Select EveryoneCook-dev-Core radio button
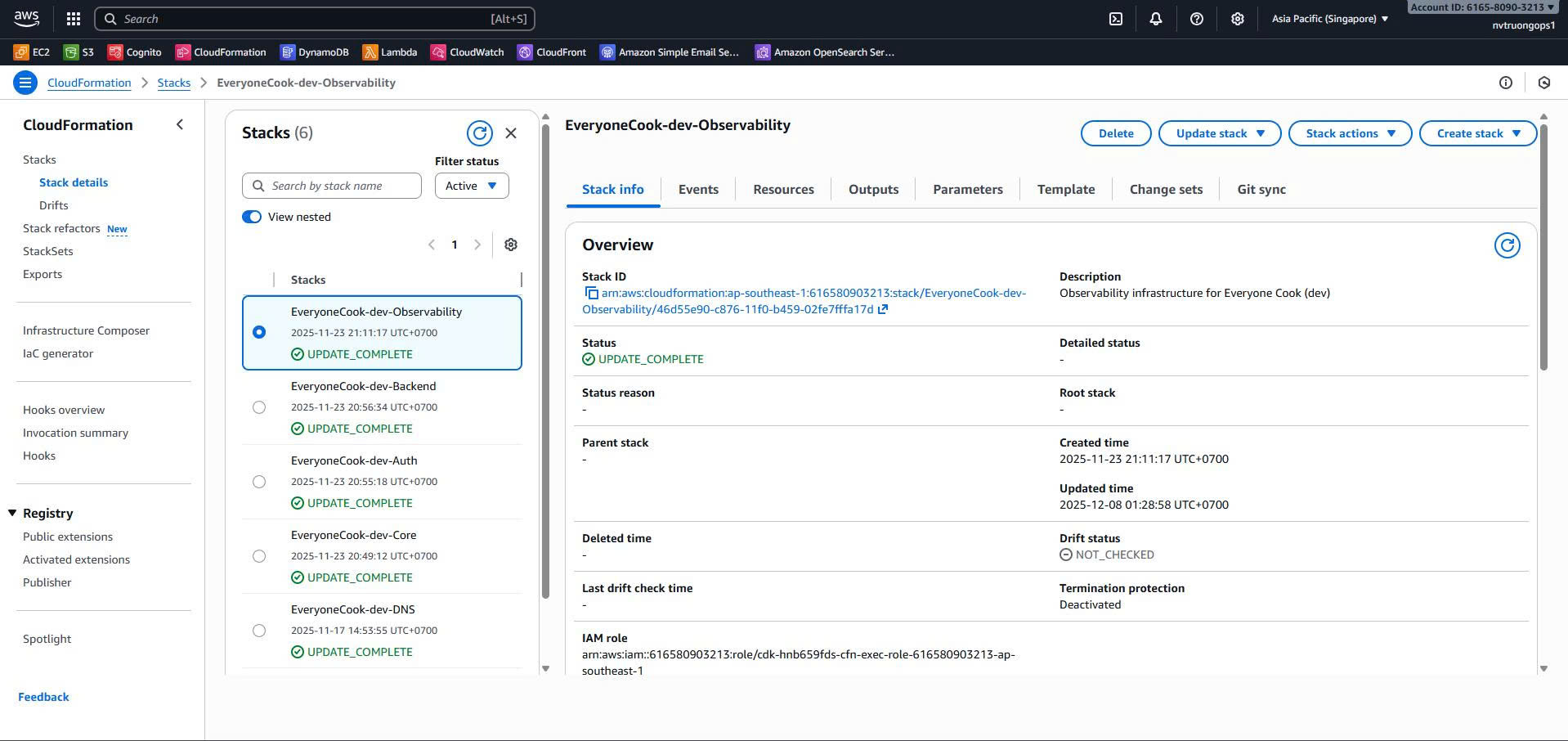Screen dimensions: 1568x741 pos(259,555)
